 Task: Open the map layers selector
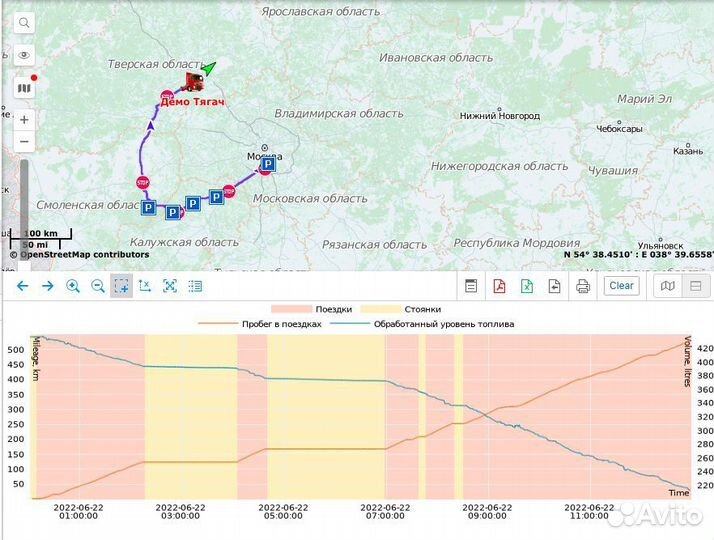[x=25, y=88]
